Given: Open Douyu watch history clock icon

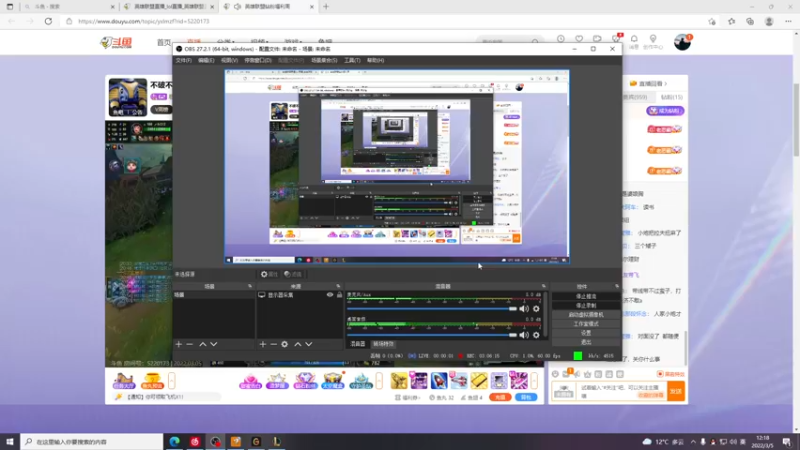Looking at the screenshot, I should click(x=561, y=39).
